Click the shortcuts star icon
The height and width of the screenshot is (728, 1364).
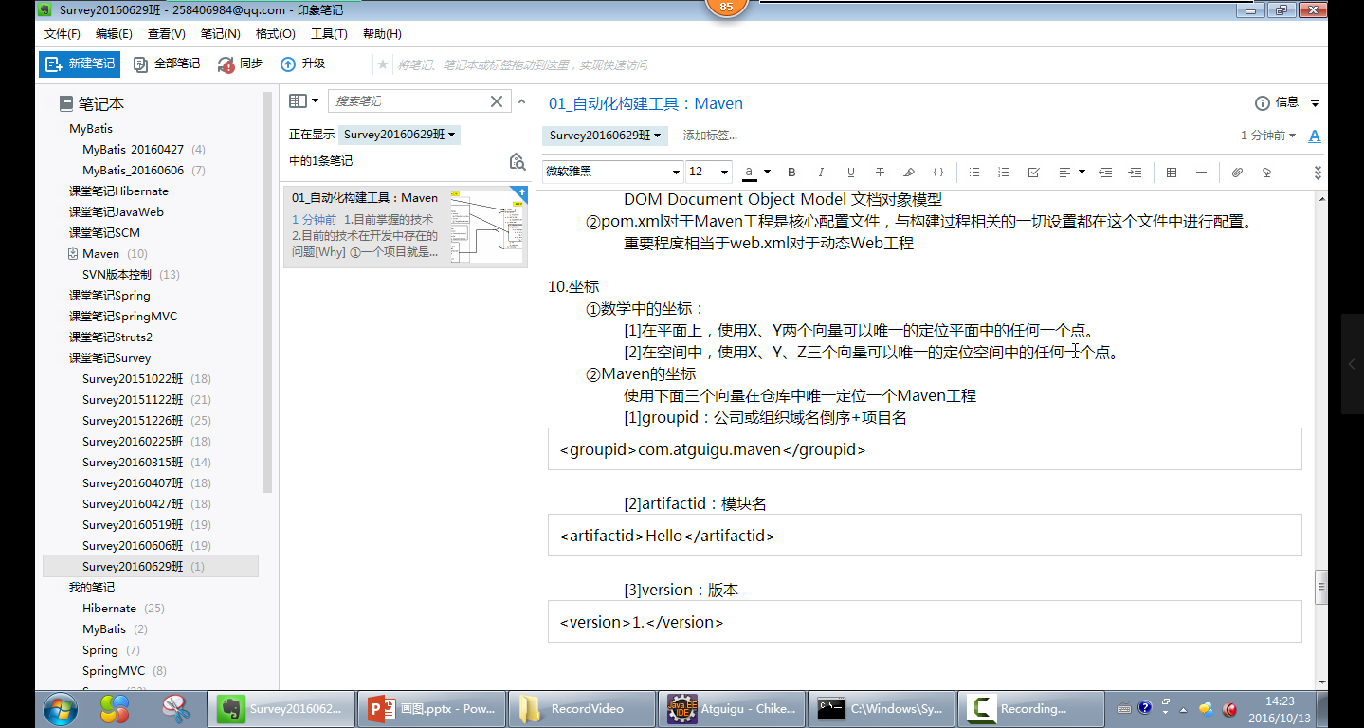pyautogui.click(x=382, y=65)
